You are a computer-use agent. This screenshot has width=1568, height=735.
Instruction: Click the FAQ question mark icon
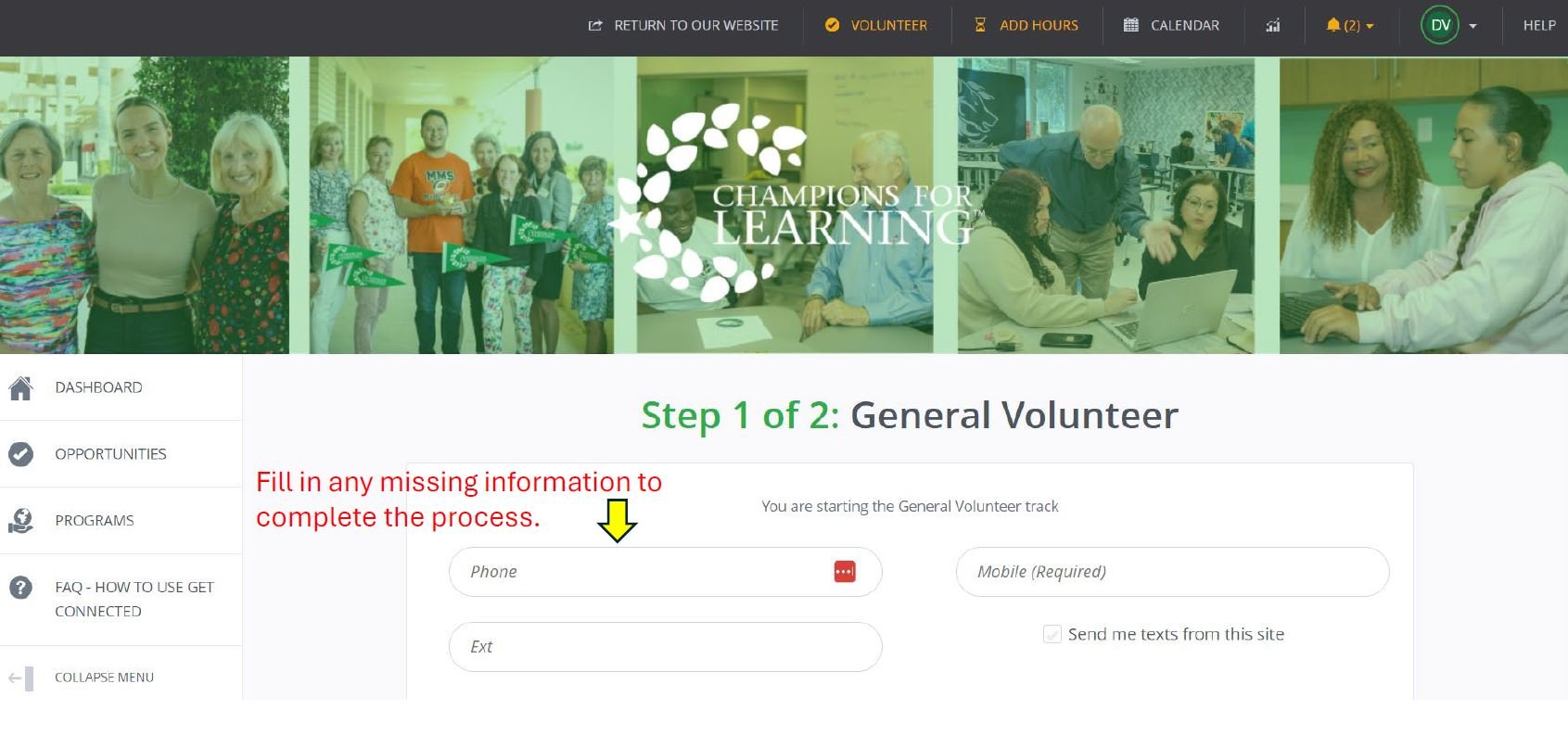20,588
